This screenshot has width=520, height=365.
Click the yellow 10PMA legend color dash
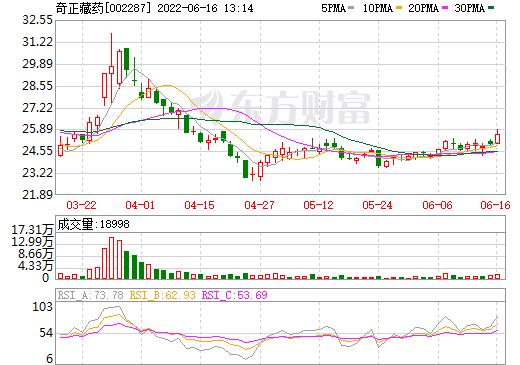399,8
